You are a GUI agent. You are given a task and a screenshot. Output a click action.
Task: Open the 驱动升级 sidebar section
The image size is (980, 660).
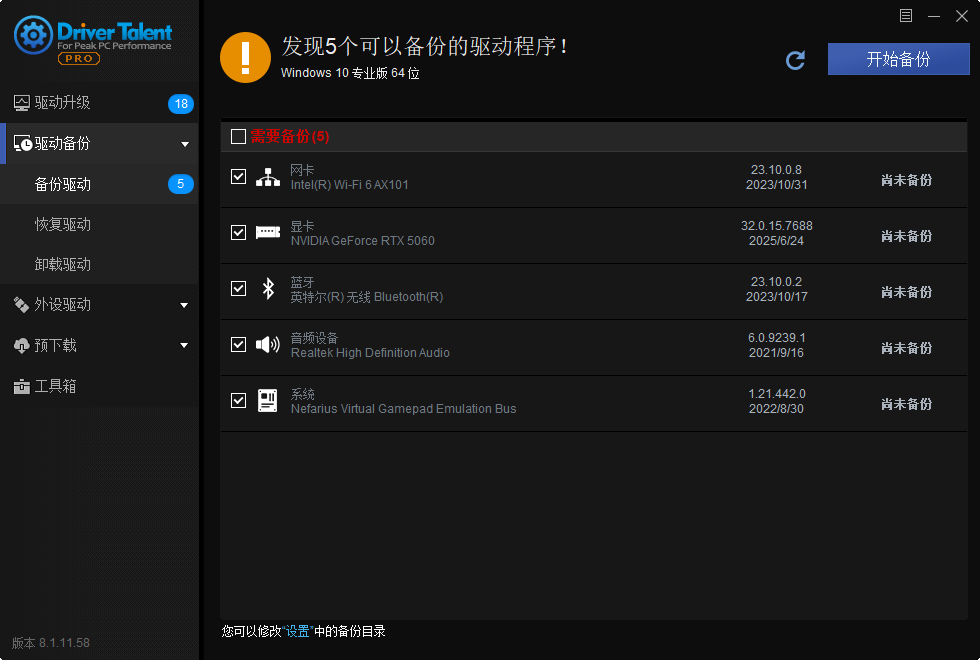pyautogui.click(x=63, y=103)
